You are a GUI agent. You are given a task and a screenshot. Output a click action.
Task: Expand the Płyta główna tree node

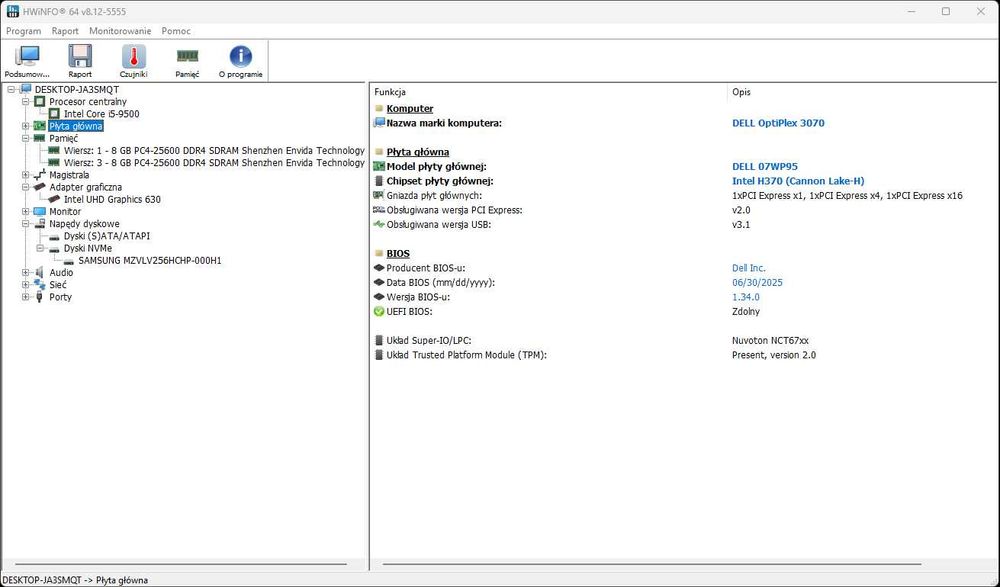pos(26,126)
